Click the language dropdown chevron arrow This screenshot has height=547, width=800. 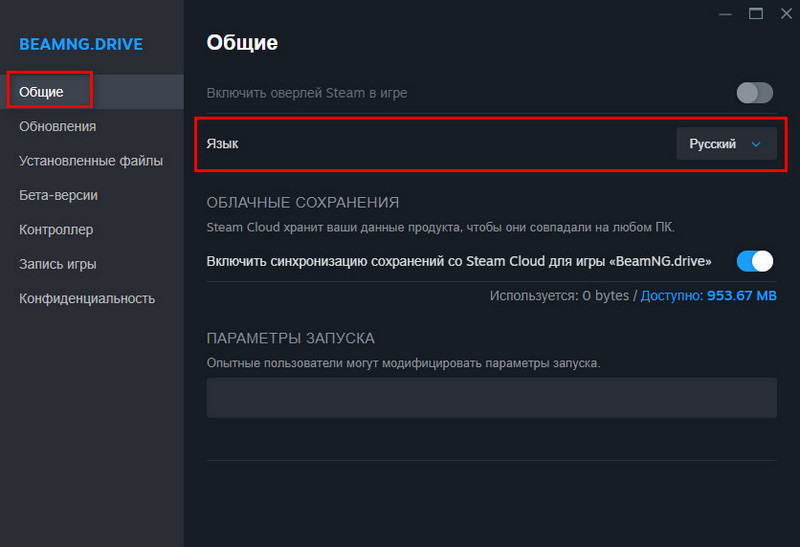756,144
